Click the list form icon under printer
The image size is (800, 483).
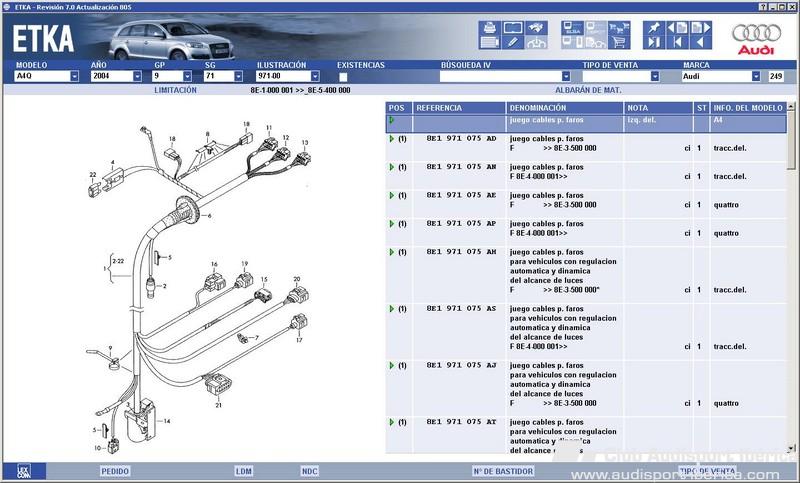tap(489, 42)
